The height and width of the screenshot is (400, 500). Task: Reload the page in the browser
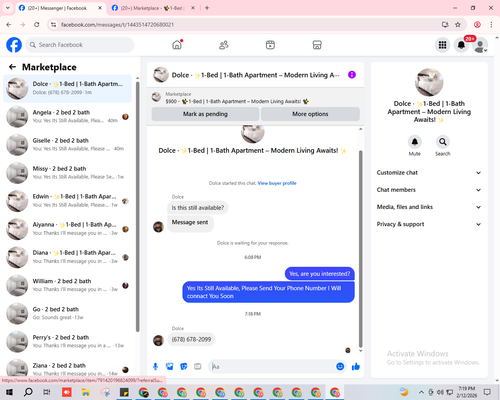tap(37, 24)
